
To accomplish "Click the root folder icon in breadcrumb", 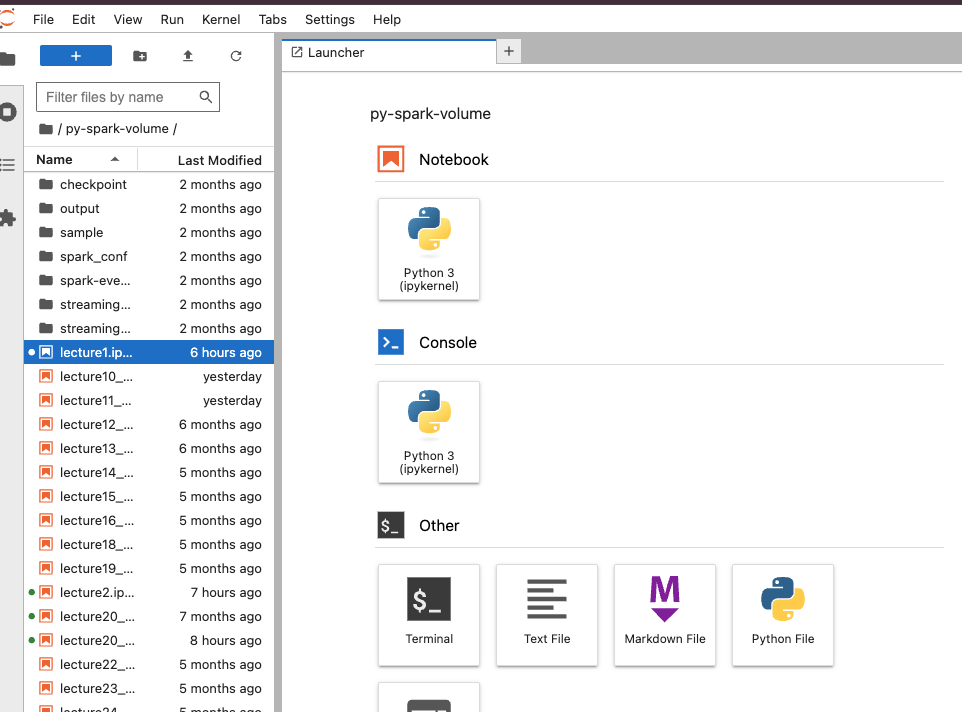I will point(46,129).
